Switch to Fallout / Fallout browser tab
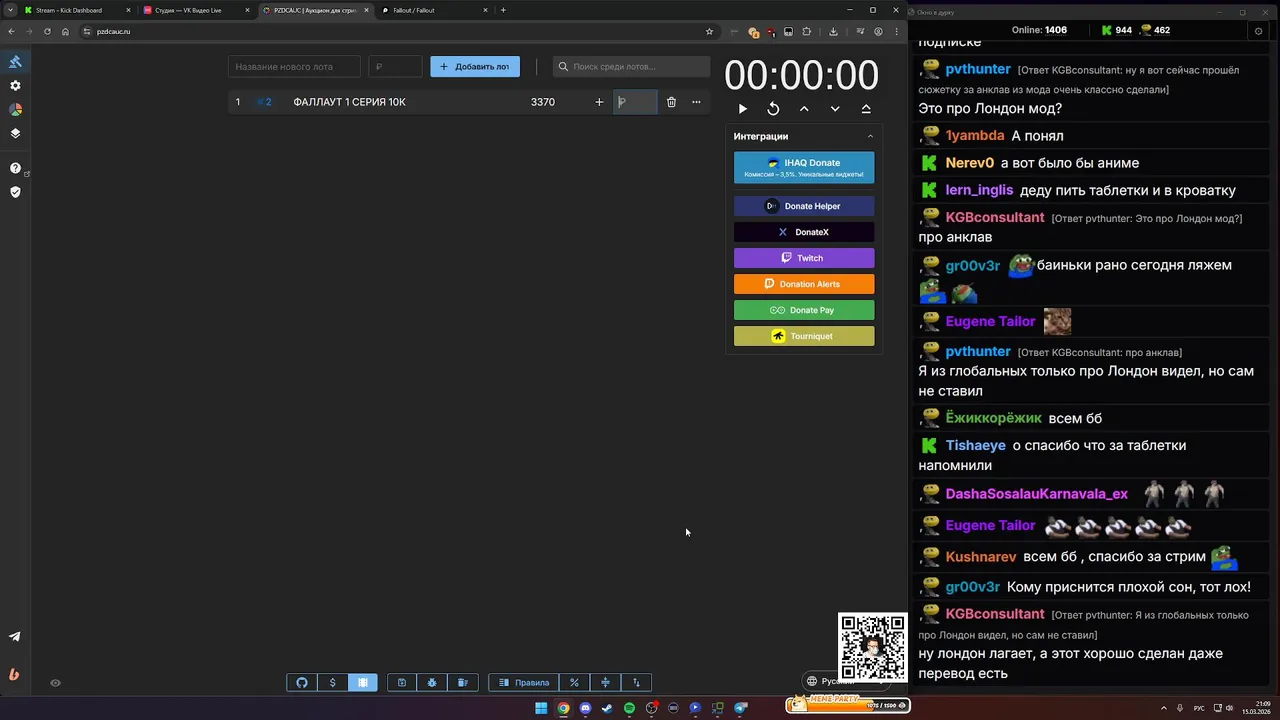Image resolution: width=1280 pixels, height=720 pixels. [x=434, y=10]
